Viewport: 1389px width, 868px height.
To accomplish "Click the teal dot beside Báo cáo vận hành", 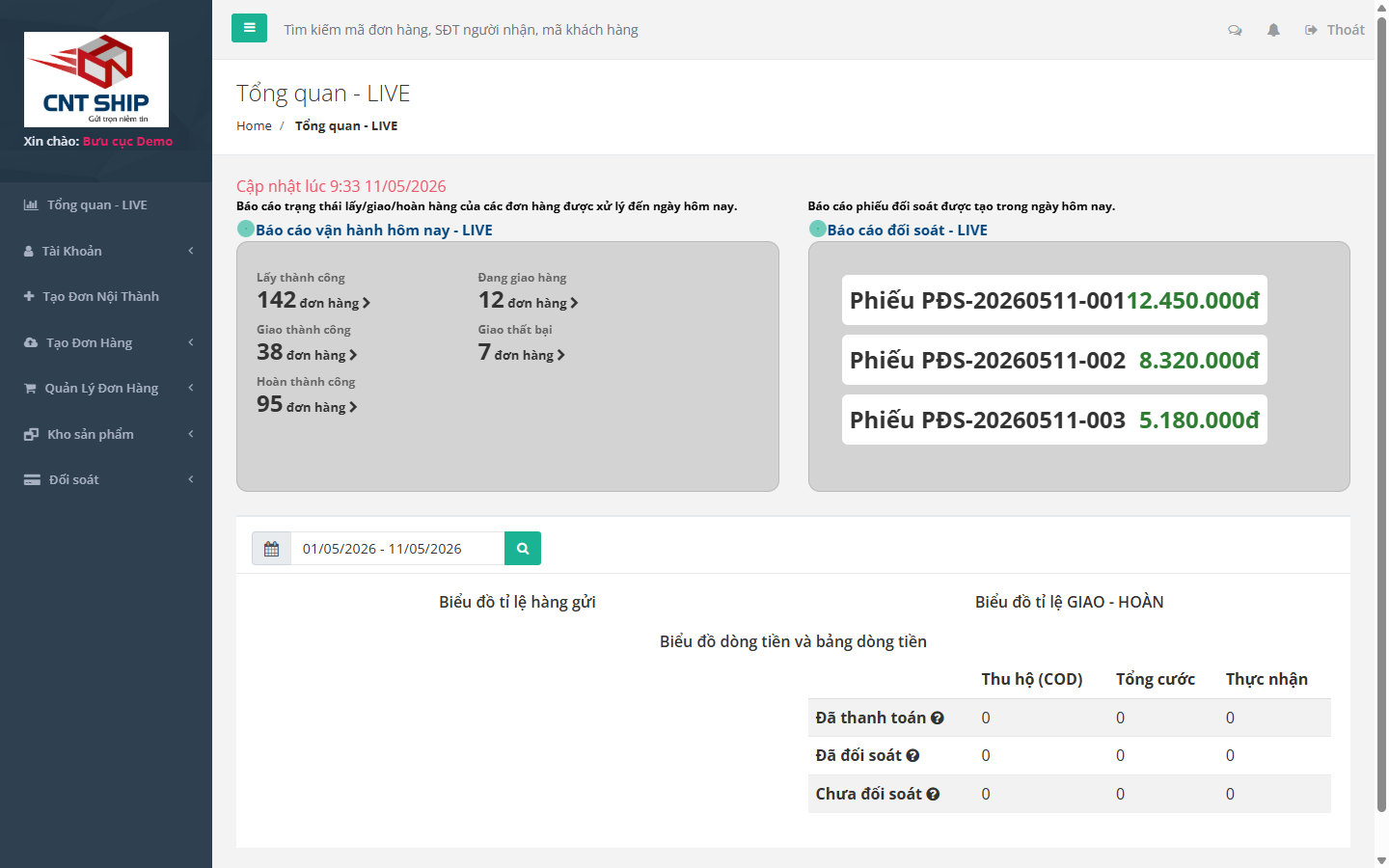I will point(246,229).
